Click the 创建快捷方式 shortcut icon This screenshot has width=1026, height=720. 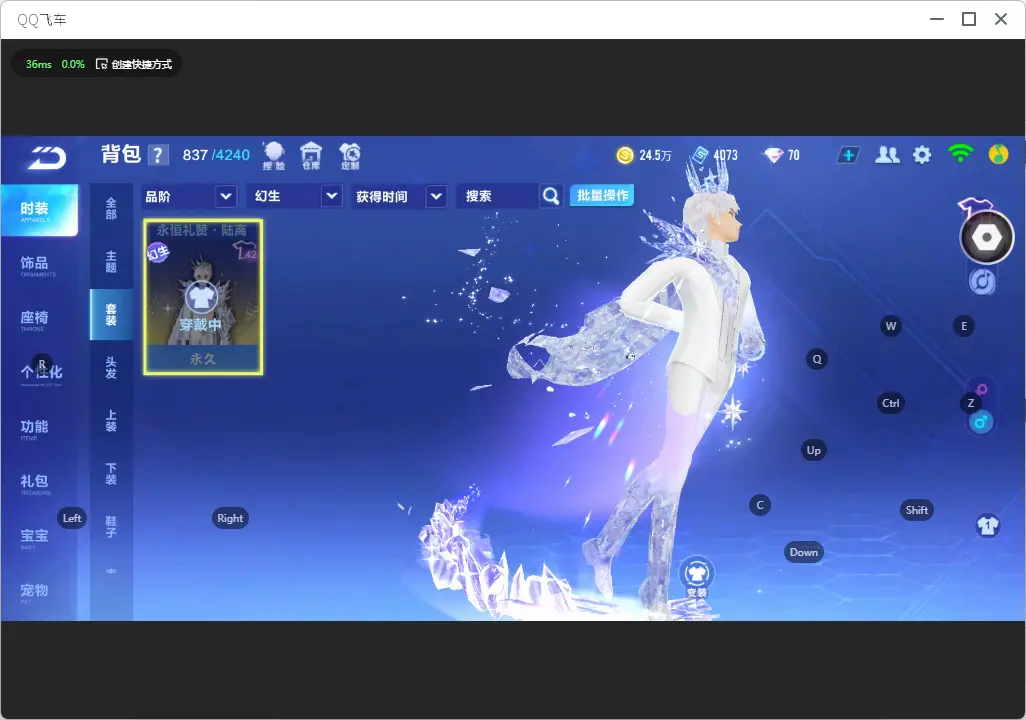click(x=101, y=64)
